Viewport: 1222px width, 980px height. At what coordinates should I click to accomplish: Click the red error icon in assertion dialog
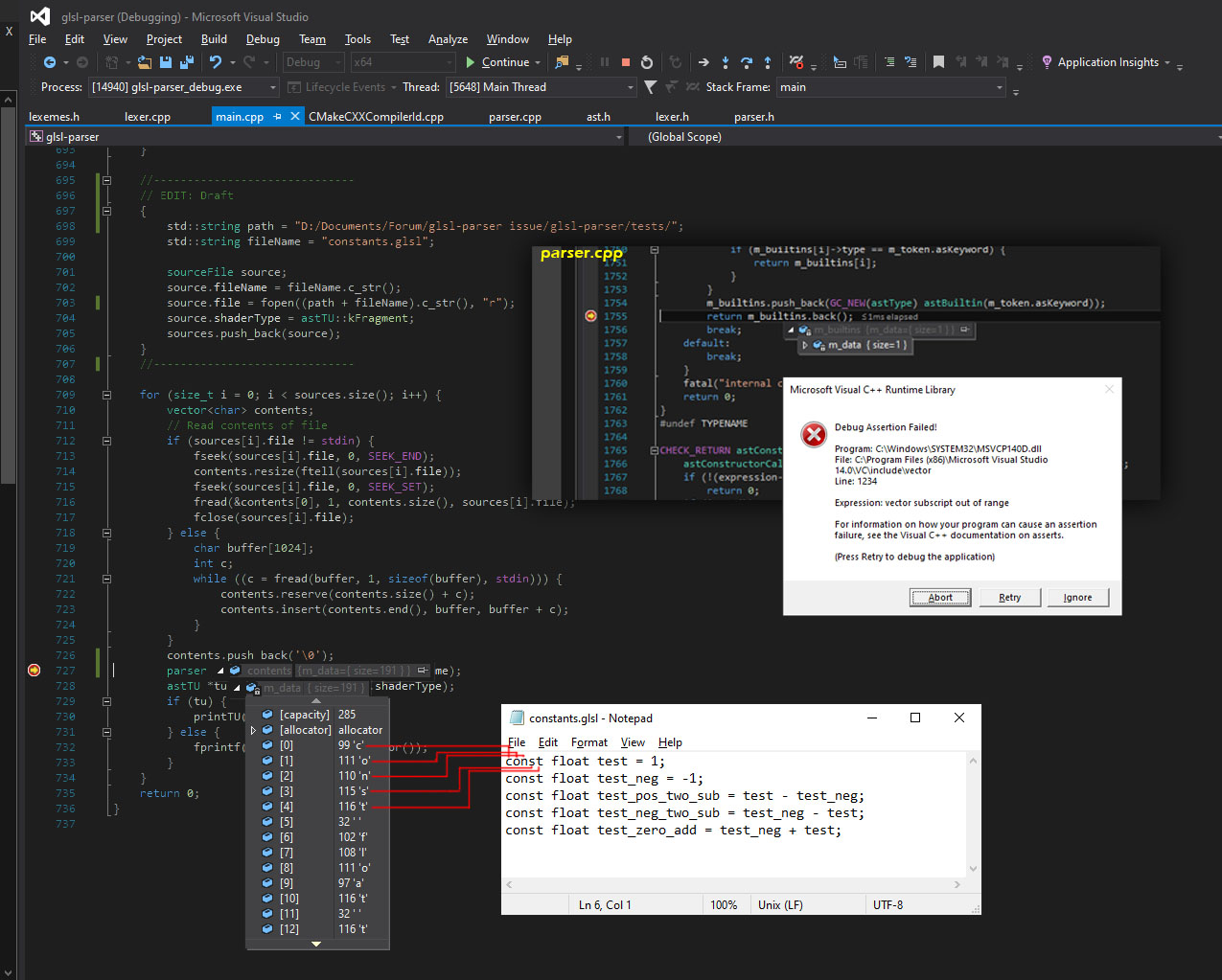tap(814, 435)
